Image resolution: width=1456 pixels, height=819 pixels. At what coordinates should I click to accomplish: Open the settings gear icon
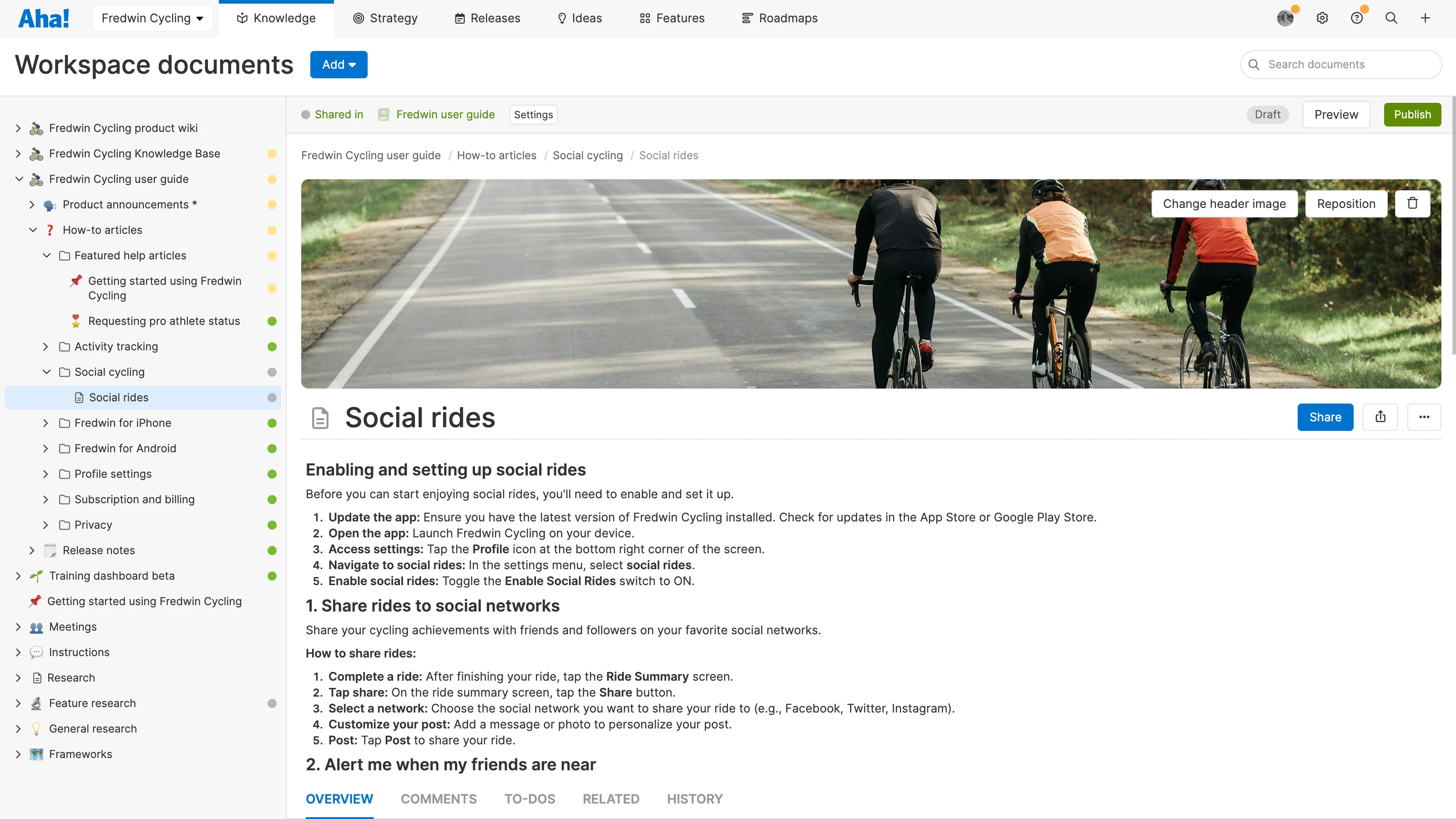click(x=1322, y=18)
